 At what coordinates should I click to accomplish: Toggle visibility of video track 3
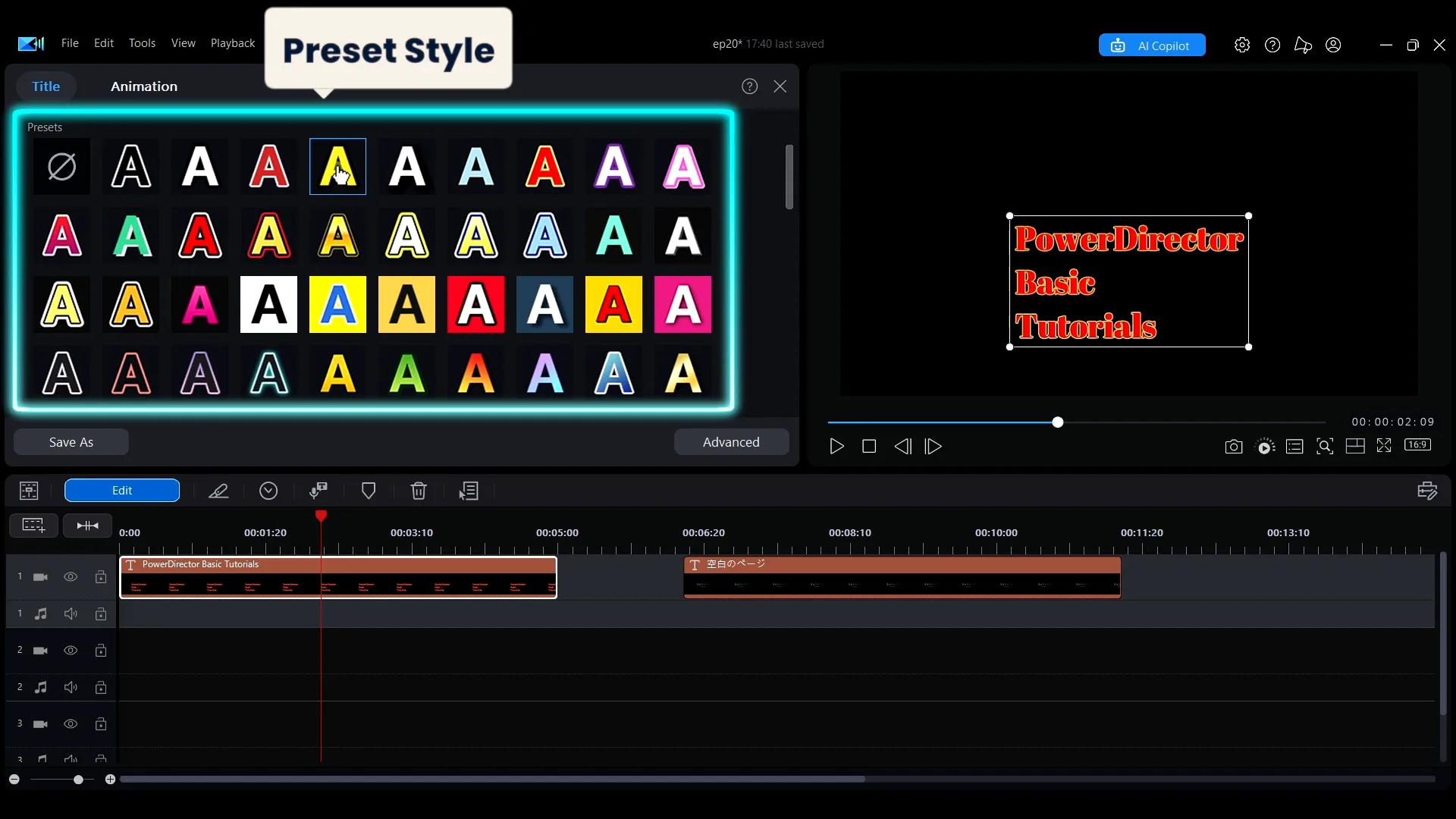71,723
